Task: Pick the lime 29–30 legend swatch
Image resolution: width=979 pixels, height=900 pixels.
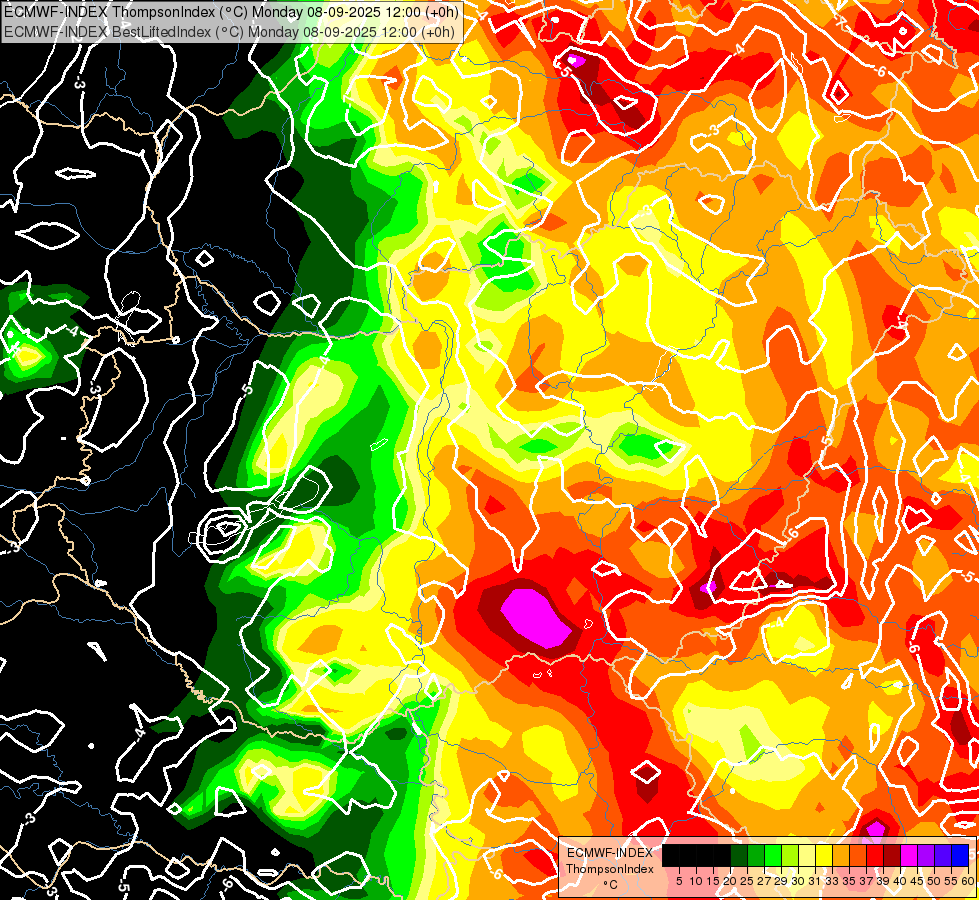Action: (x=790, y=856)
